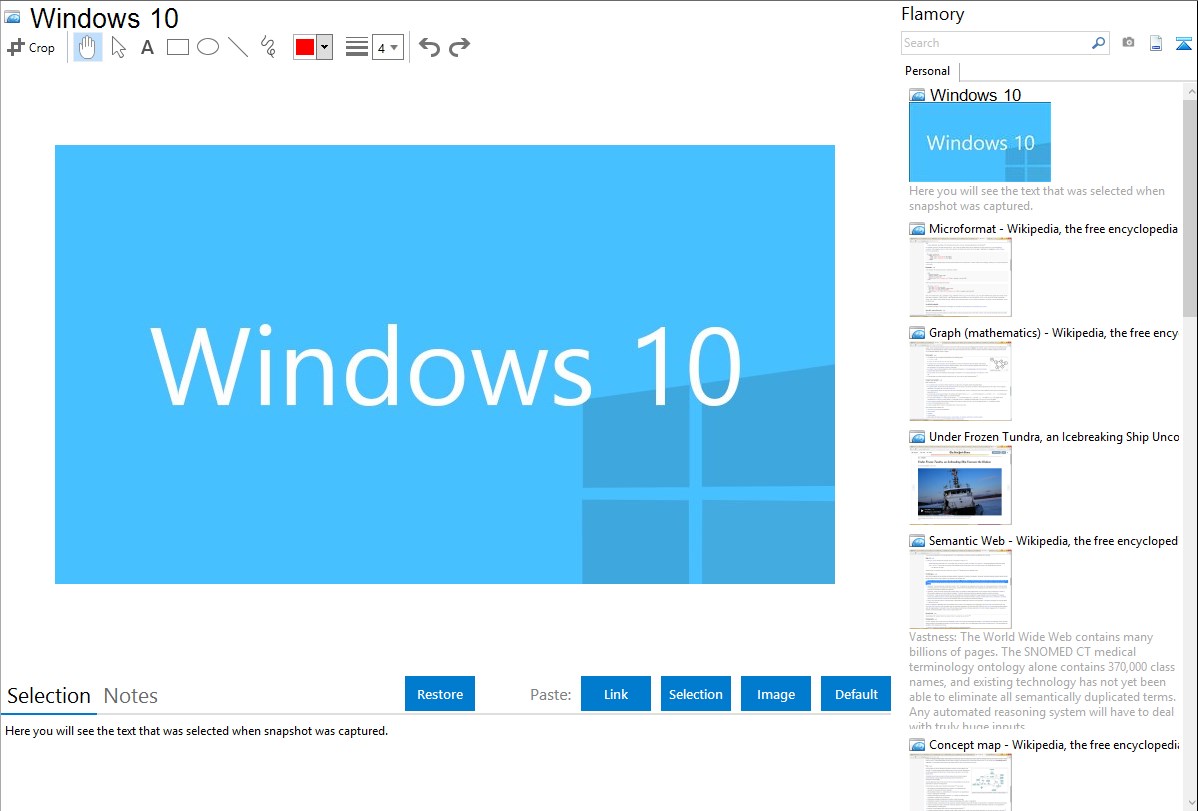Focus the Flamory Search field
This screenshot has height=811, width=1198.
[996, 43]
